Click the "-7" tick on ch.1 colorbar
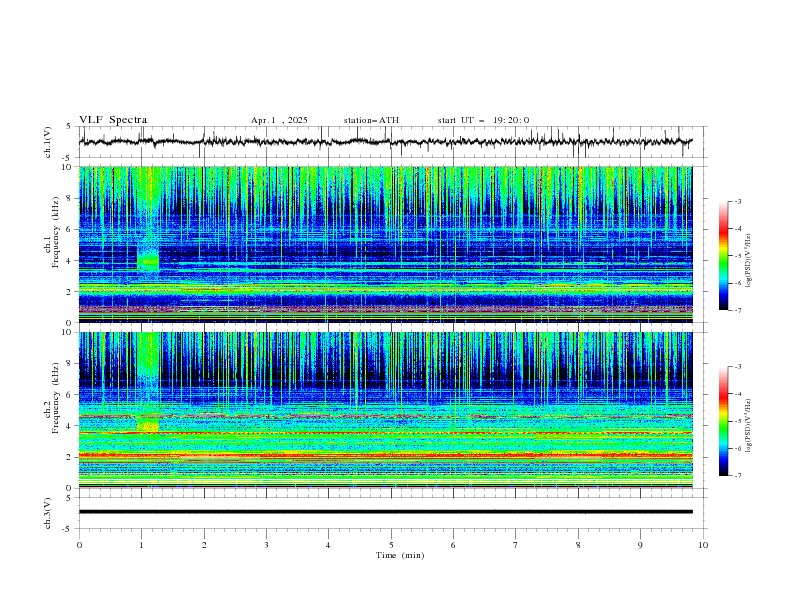 (737, 310)
